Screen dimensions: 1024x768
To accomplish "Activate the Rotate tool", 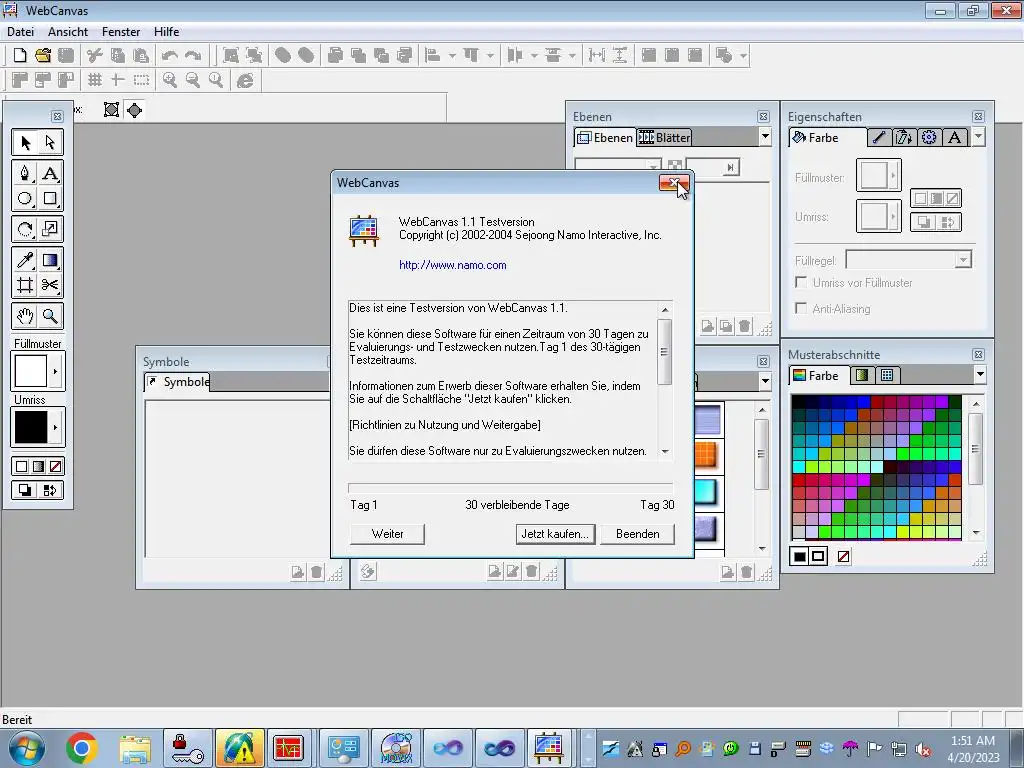I will (x=25, y=229).
